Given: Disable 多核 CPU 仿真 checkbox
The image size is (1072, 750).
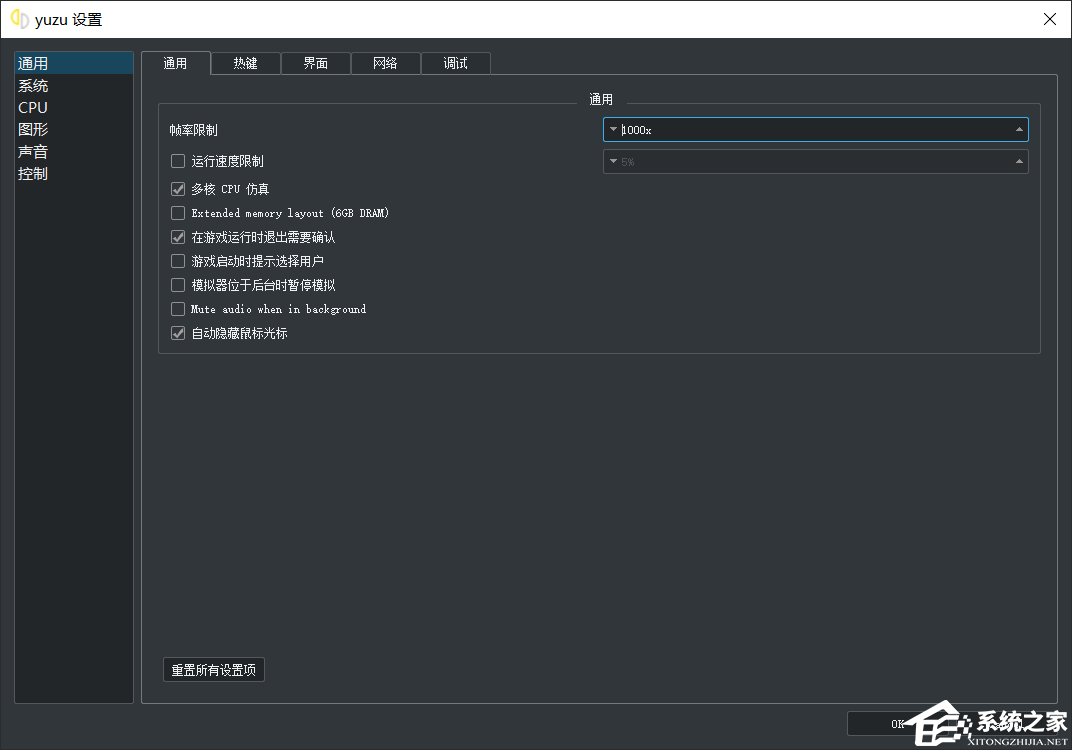Looking at the screenshot, I should (178, 189).
